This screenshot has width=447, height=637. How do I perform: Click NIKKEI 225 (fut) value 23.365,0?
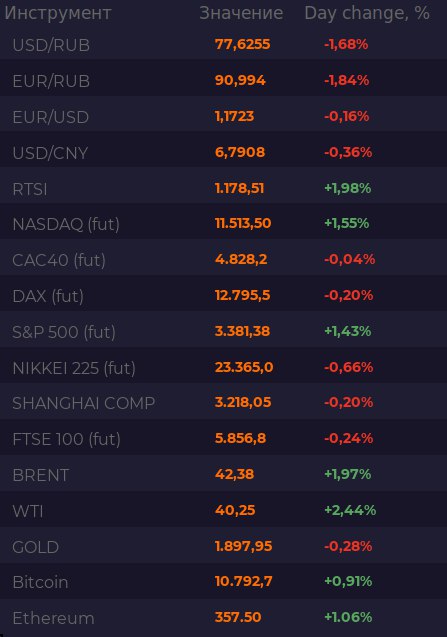(244, 367)
